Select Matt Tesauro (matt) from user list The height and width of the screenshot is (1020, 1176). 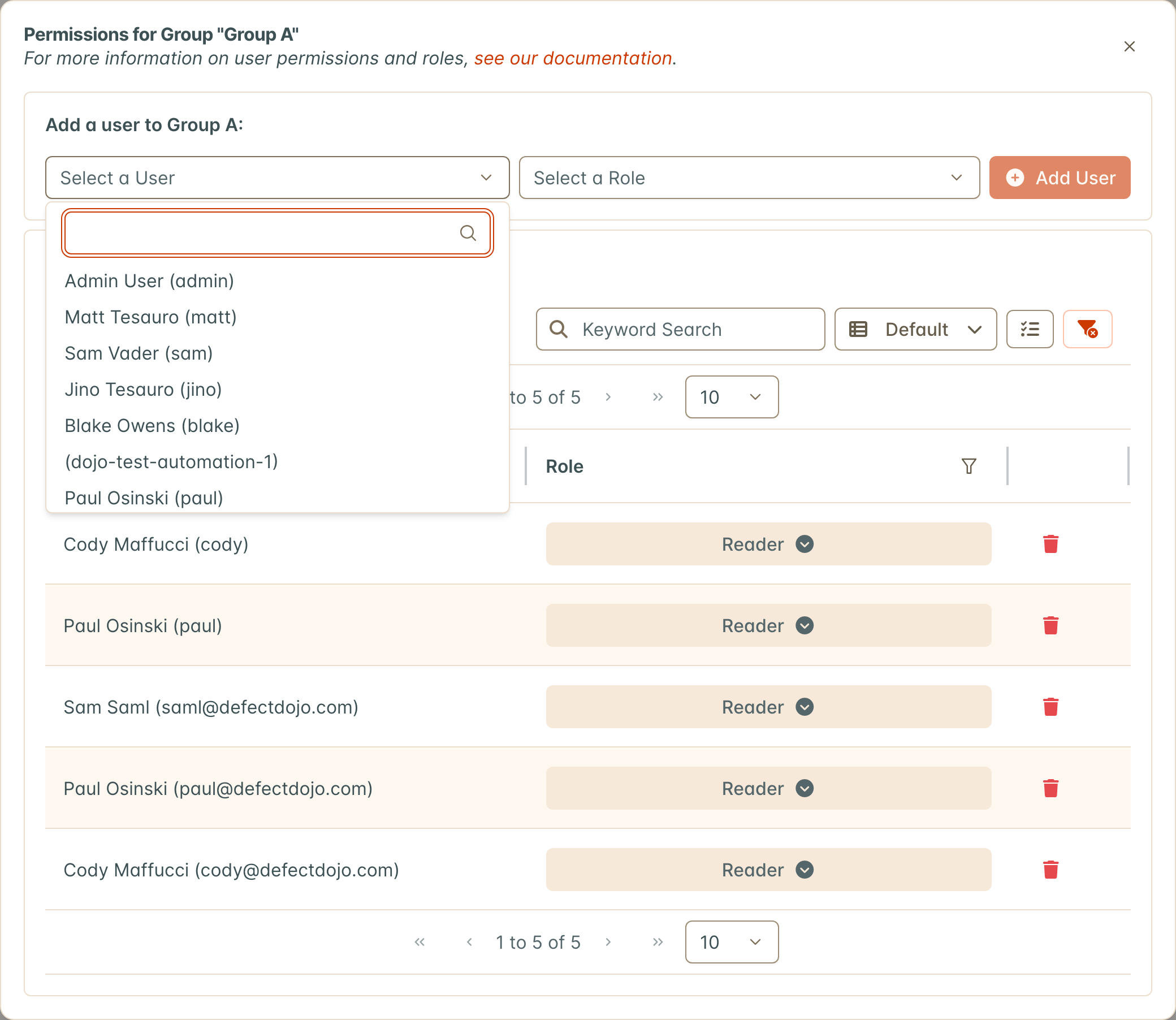[x=150, y=317]
